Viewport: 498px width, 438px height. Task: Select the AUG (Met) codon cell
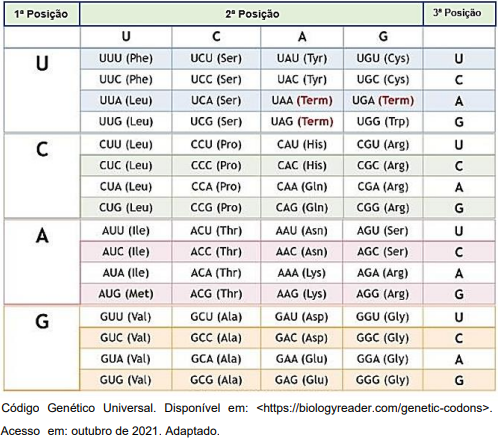pyautogui.click(x=126, y=294)
